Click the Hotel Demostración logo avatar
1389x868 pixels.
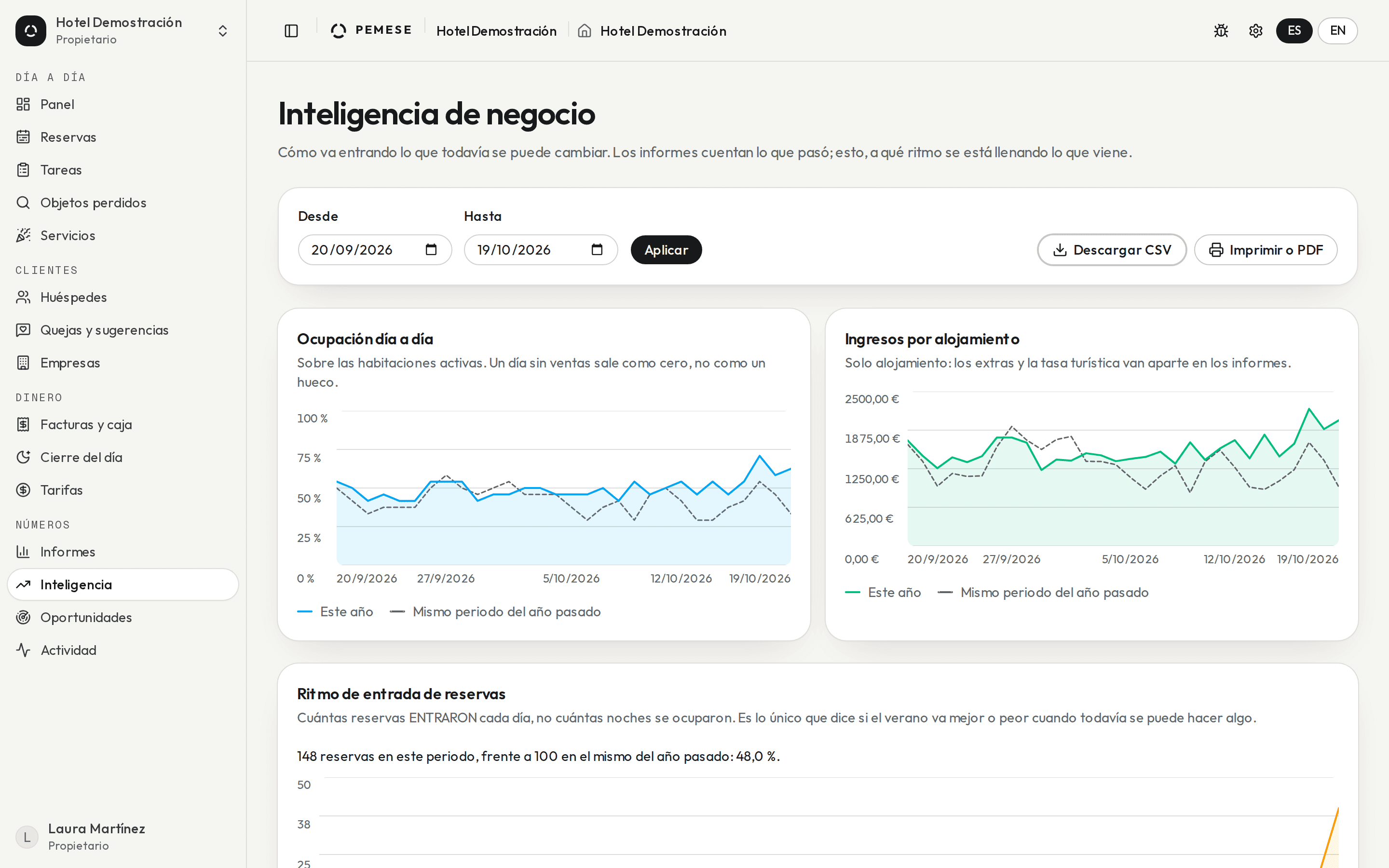pyautogui.click(x=31, y=31)
